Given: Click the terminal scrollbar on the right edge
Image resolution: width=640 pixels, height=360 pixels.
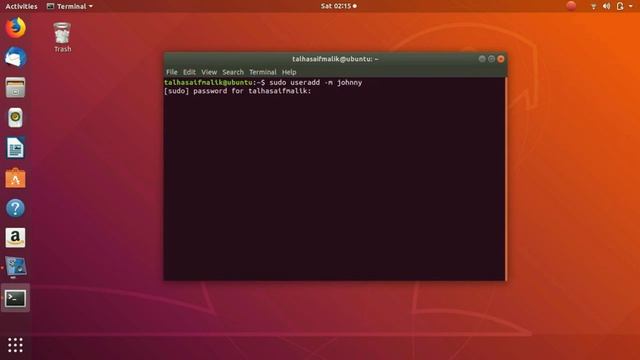Looking at the screenshot, I should [506, 179].
